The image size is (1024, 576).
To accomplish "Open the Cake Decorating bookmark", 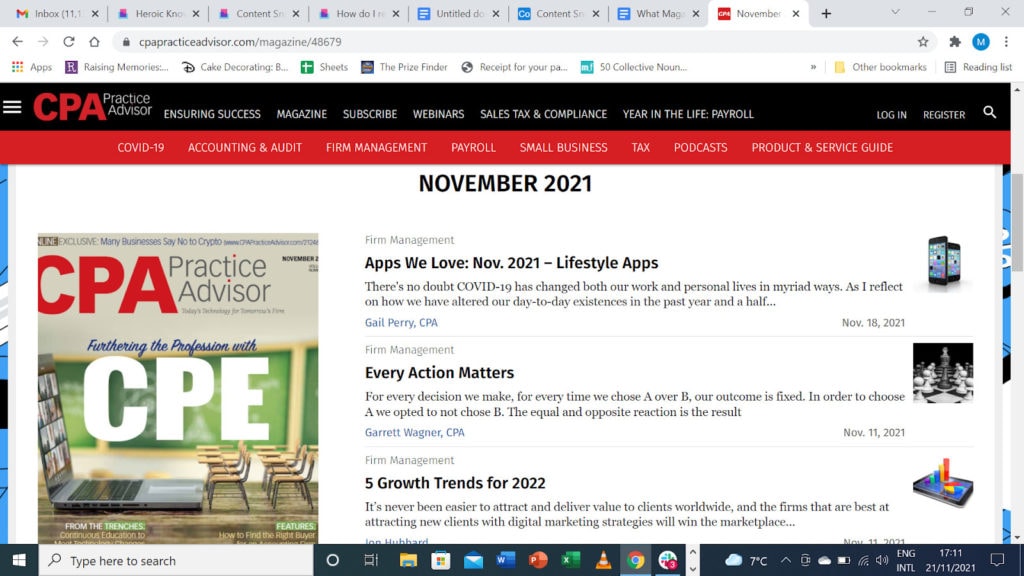I will click(234, 67).
